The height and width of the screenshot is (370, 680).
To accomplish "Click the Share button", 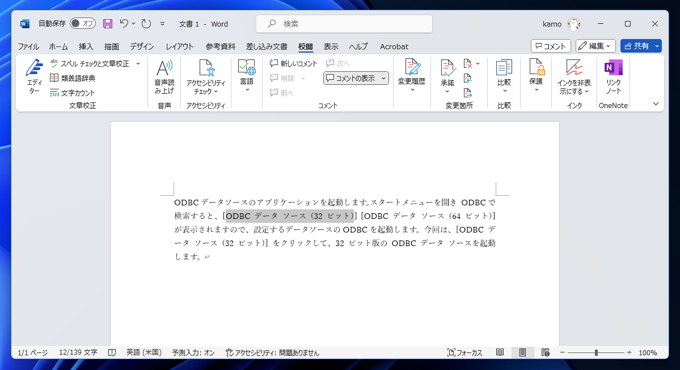I will point(636,46).
